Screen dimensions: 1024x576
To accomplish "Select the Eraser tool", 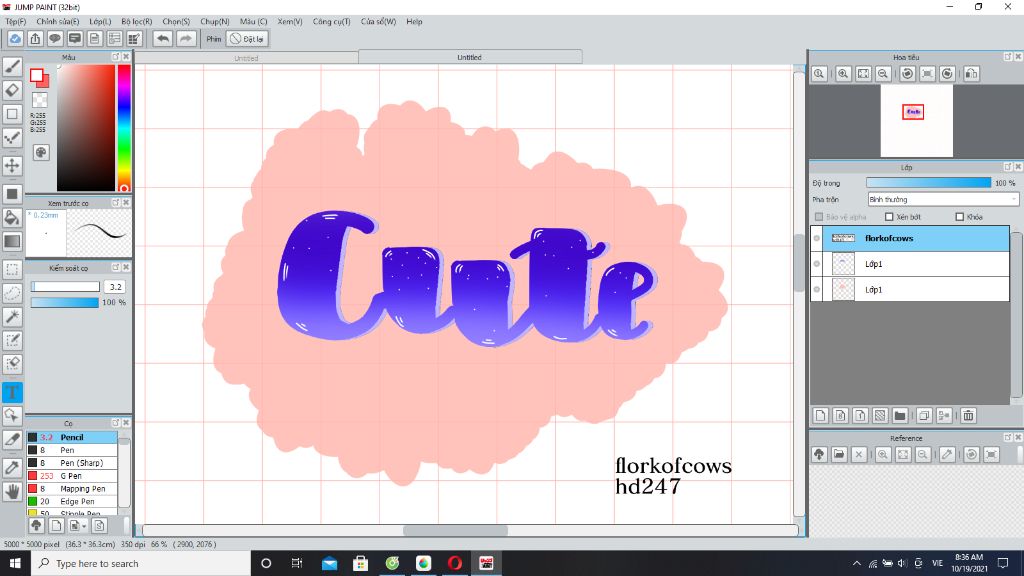I will click(12, 90).
